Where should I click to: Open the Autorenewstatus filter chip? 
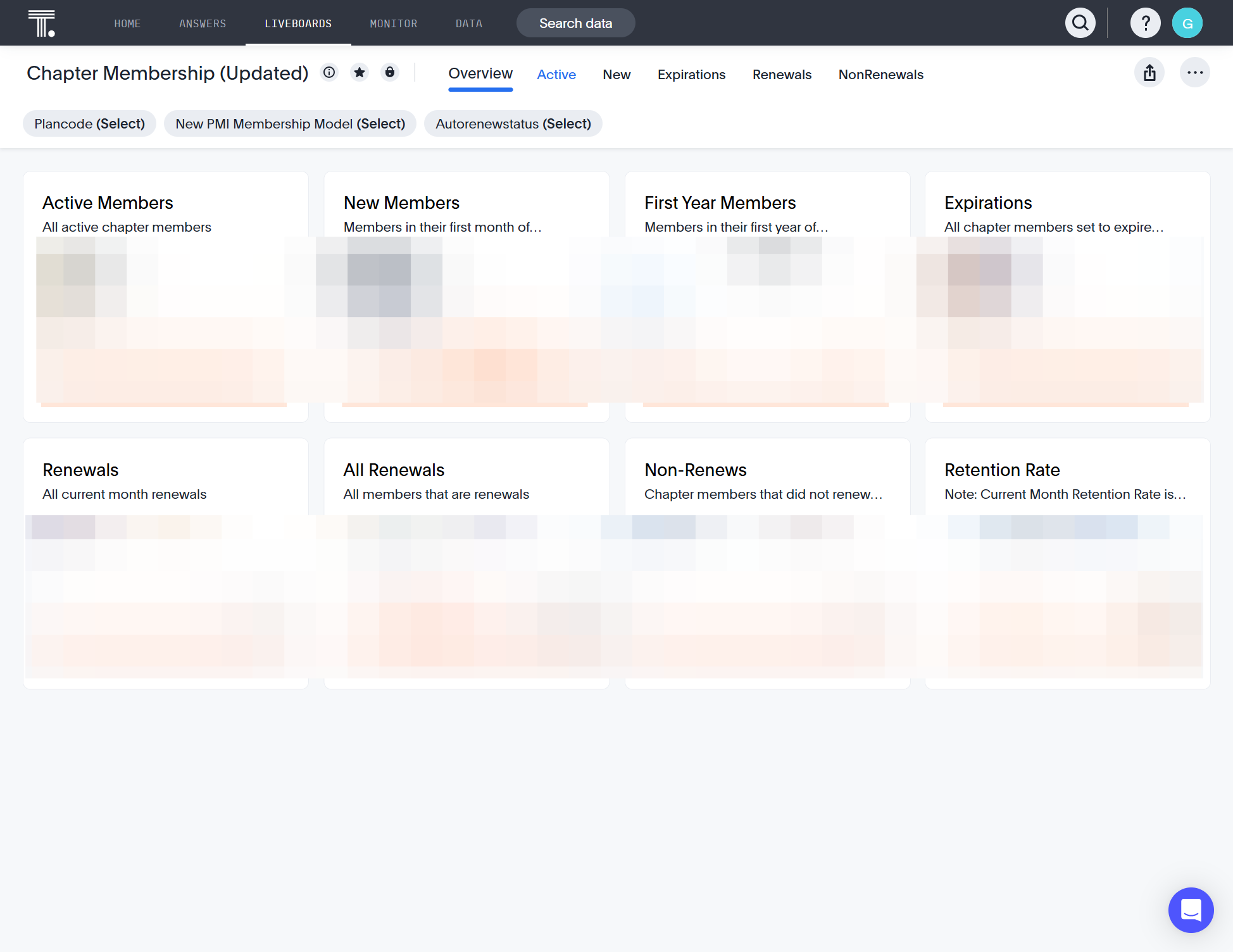point(513,123)
